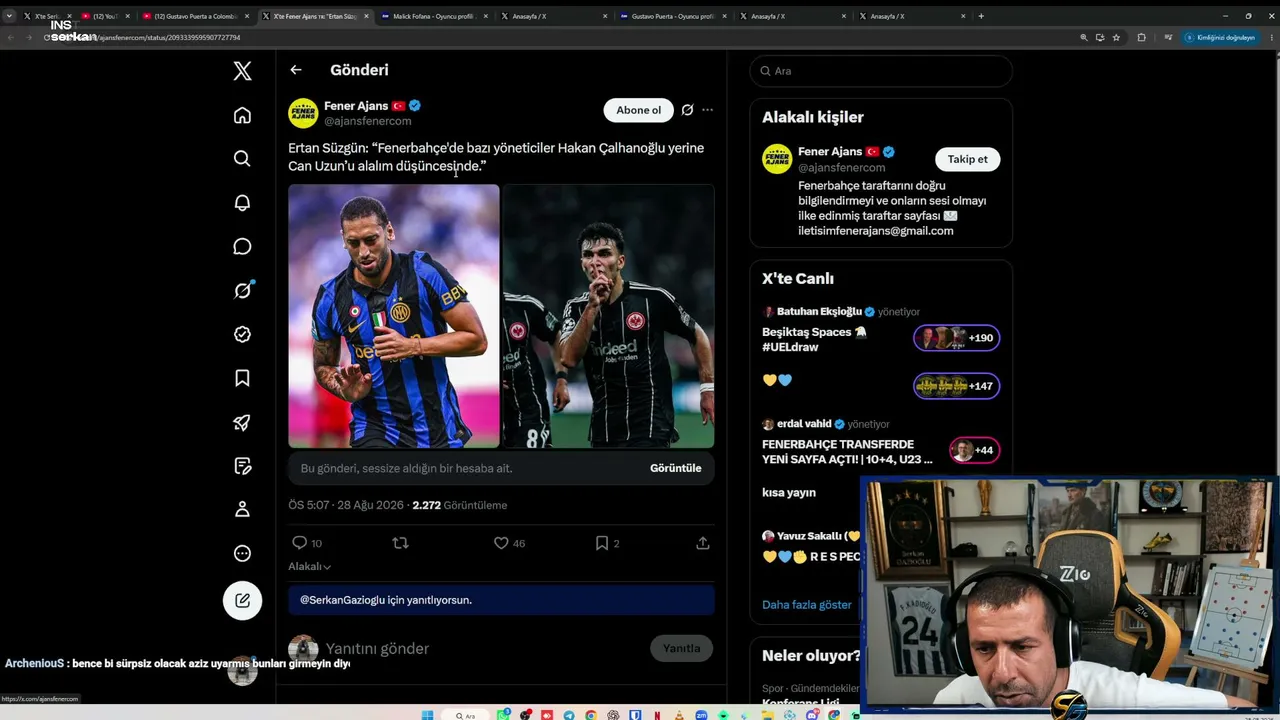
Task: Open the tab search dropdown arrow
Action: click(10, 16)
